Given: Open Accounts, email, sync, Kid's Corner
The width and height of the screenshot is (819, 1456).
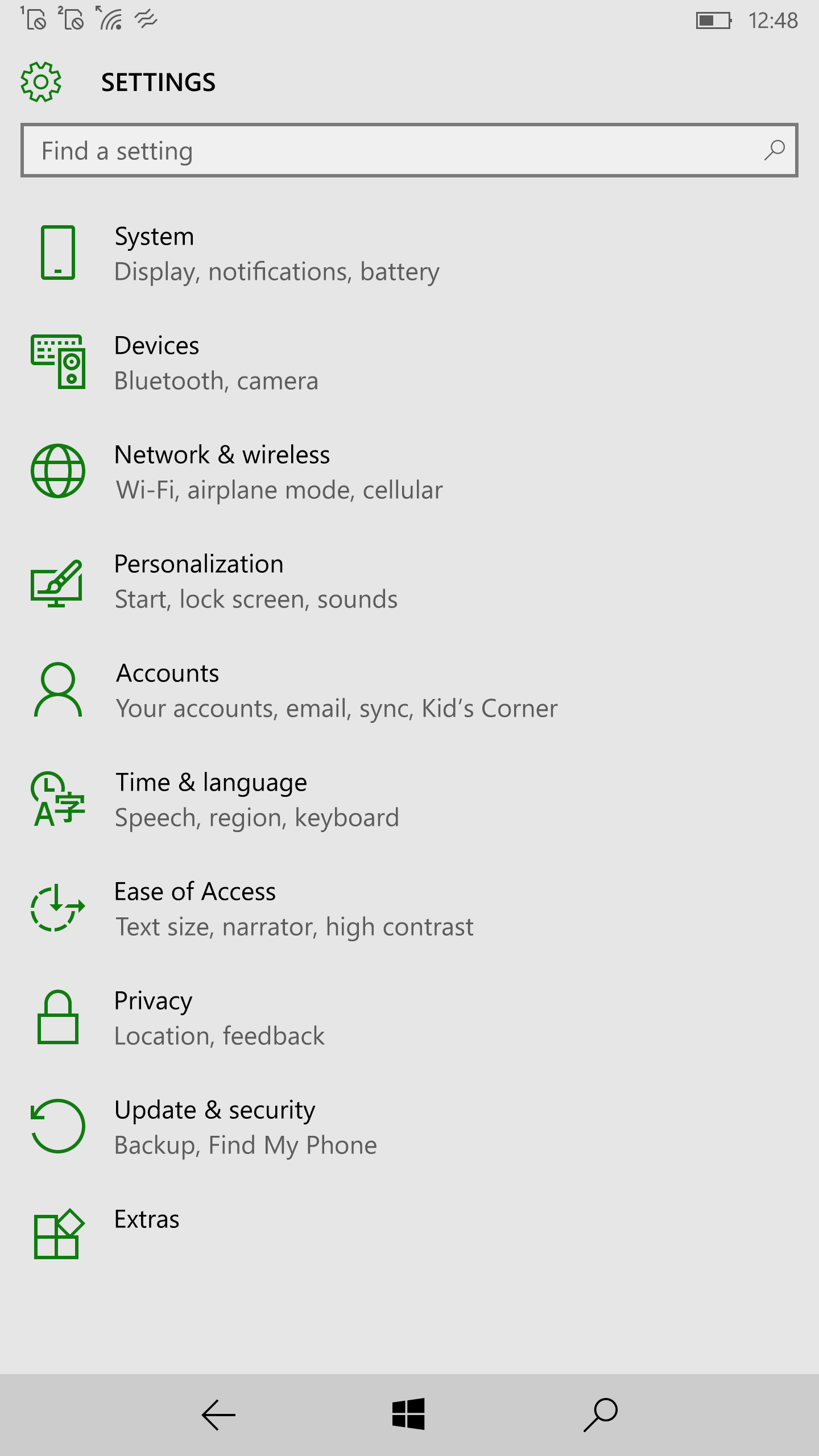Looking at the screenshot, I should [x=409, y=690].
